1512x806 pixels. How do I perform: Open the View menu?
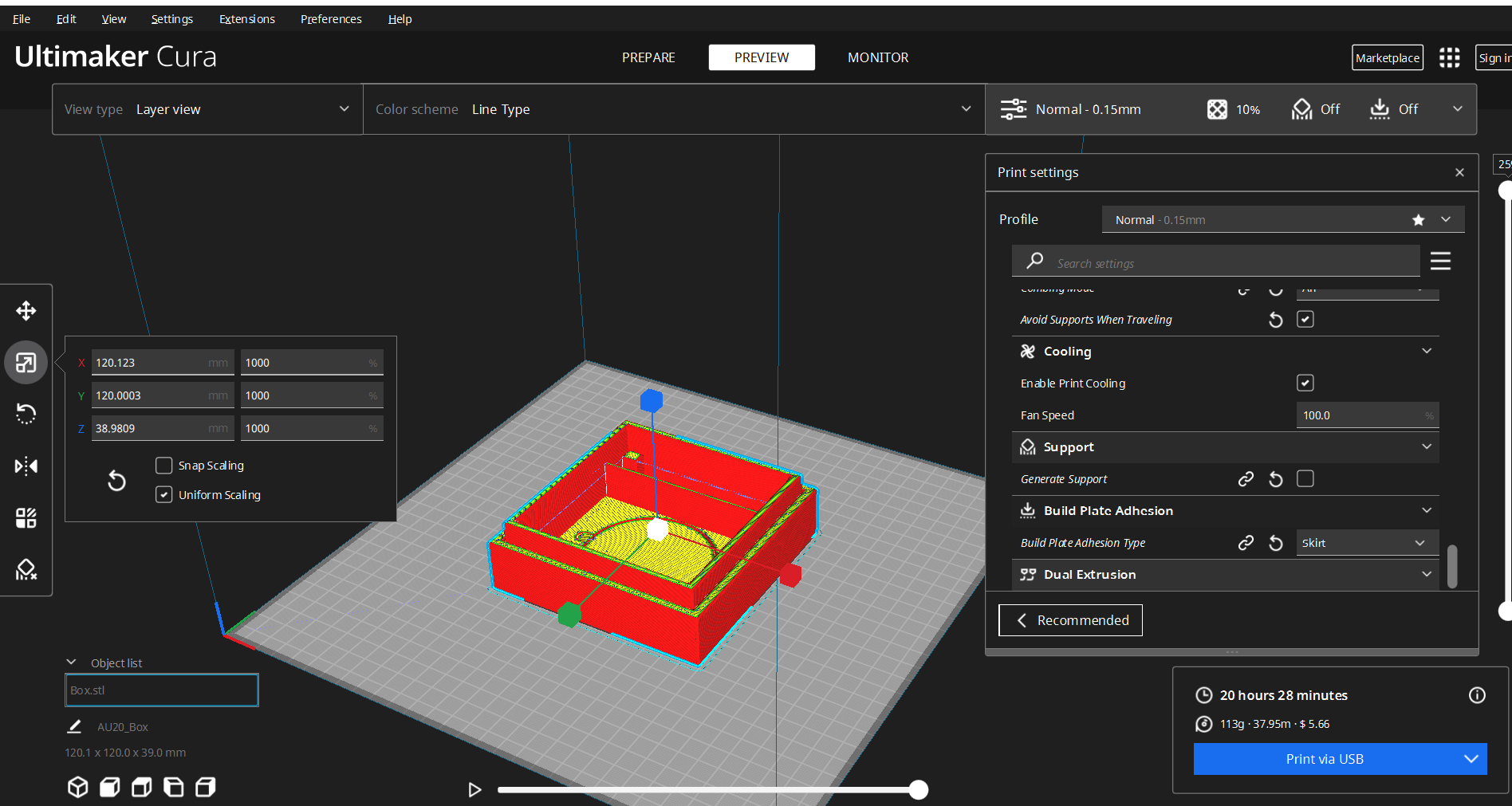114,19
